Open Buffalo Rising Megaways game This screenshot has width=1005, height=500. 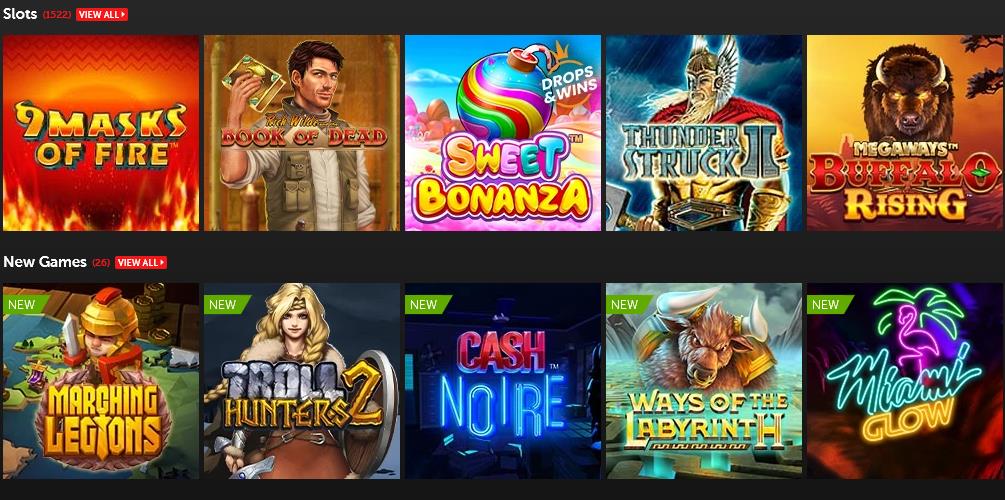pyautogui.click(x=905, y=133)
